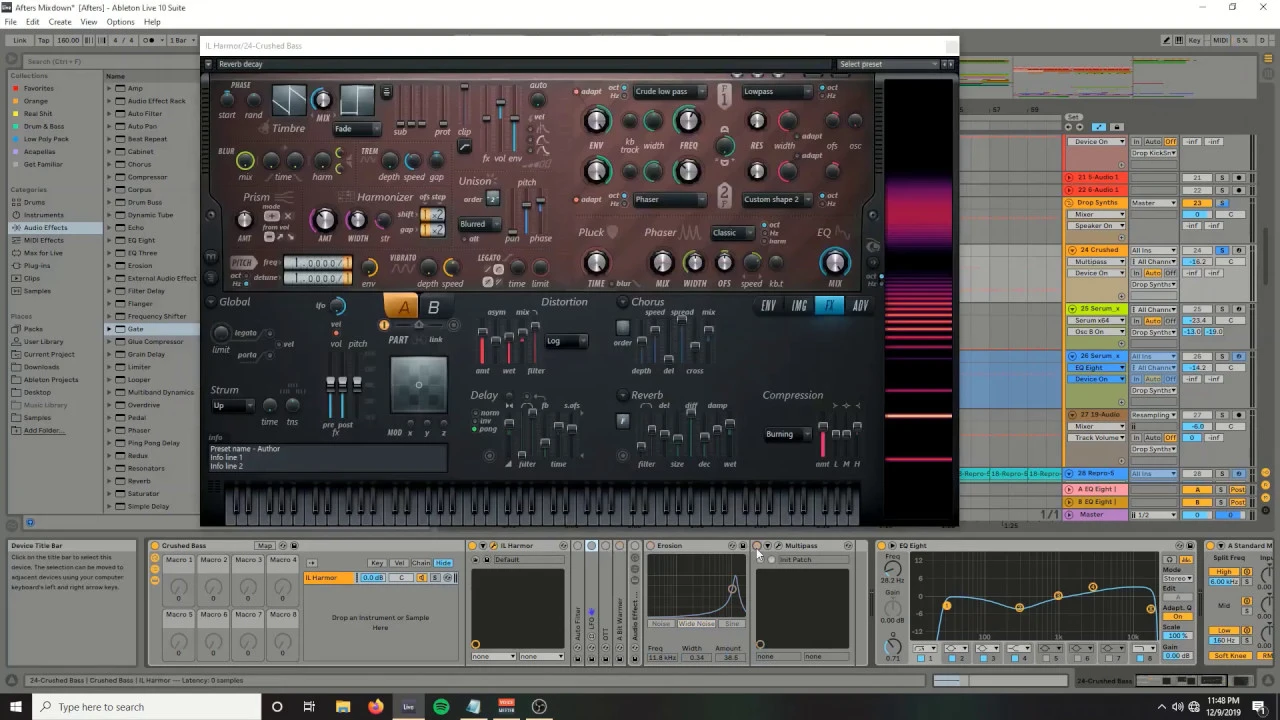Select the Erosion effect in browser list
Screen dimensions: 1280x720
(140, 266)
